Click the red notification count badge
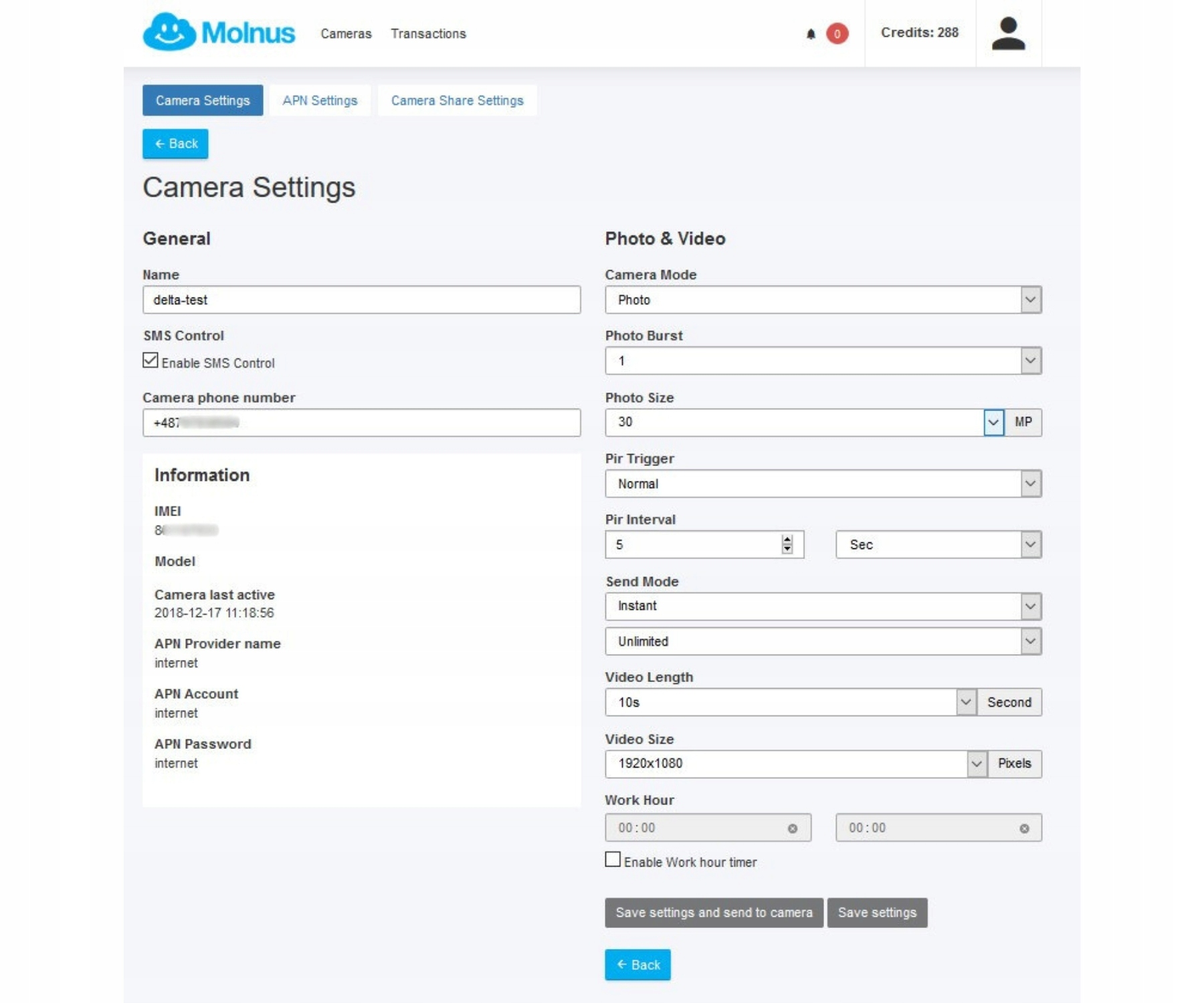The width and height of the screenshot is (1204, 1003). [837, 33]
